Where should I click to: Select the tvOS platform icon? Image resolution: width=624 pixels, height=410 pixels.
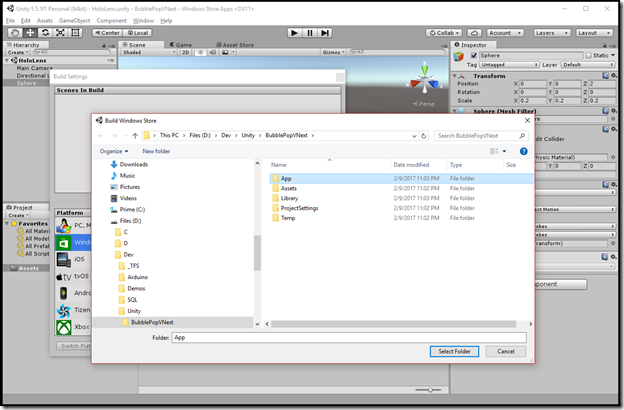64,277
